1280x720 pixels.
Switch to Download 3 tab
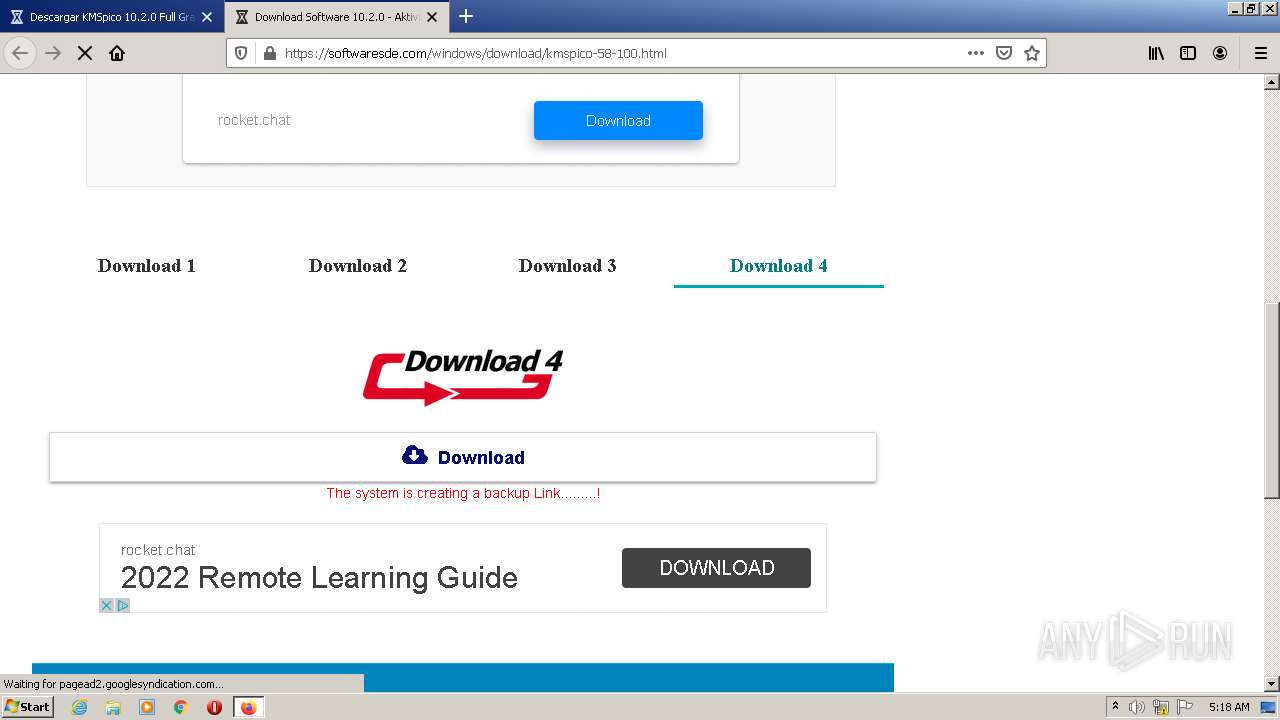tap(568, 265)
